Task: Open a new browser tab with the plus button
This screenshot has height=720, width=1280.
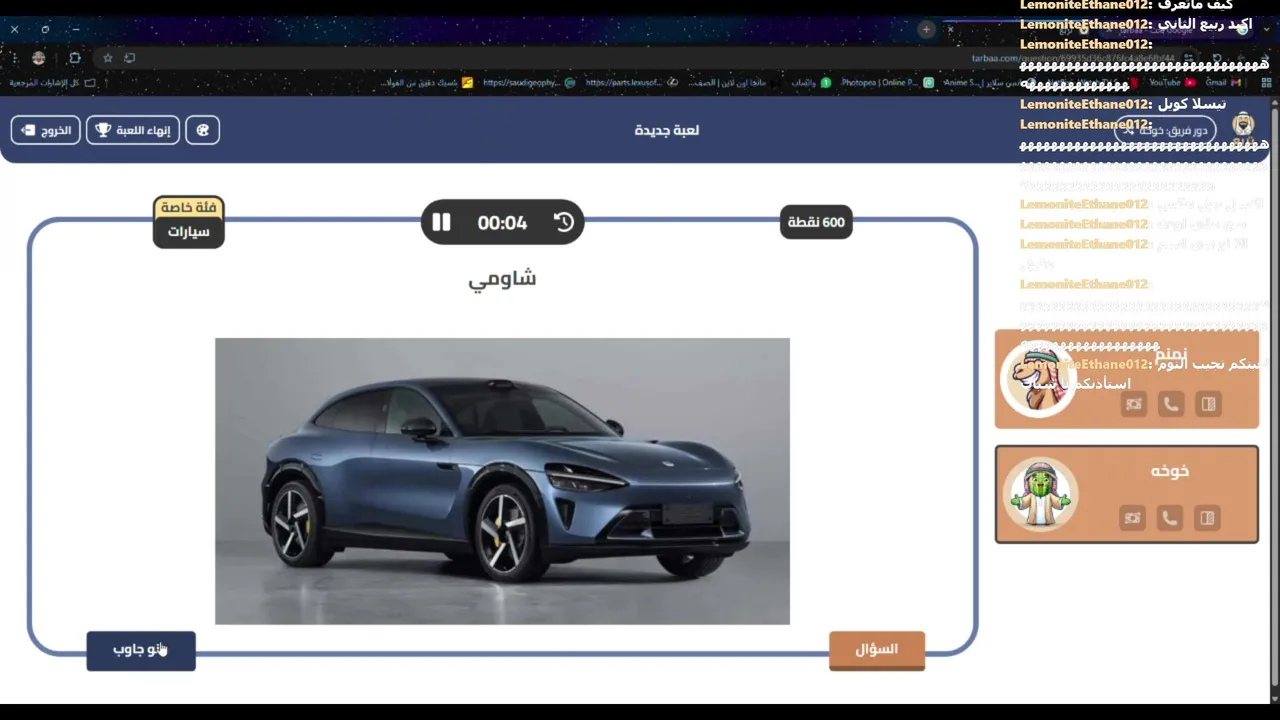Action: pos(926,29)
